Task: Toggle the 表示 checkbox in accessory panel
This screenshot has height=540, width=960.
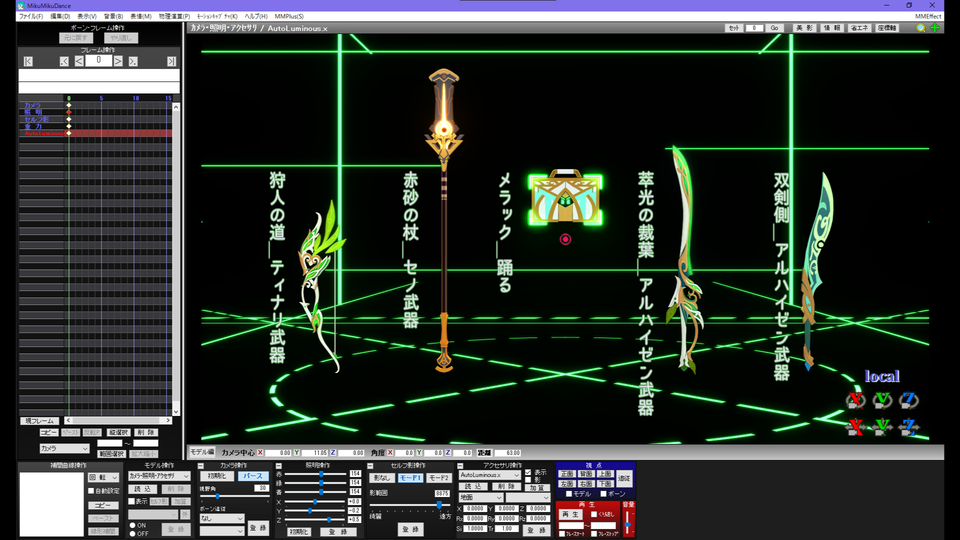Action: (x=528, y=473)
